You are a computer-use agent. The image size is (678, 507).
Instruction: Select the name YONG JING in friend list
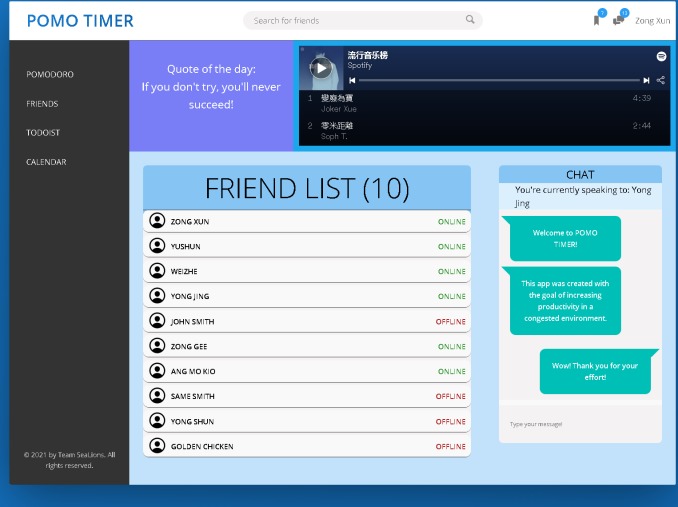pyautogui.click(x=190, y=297)
